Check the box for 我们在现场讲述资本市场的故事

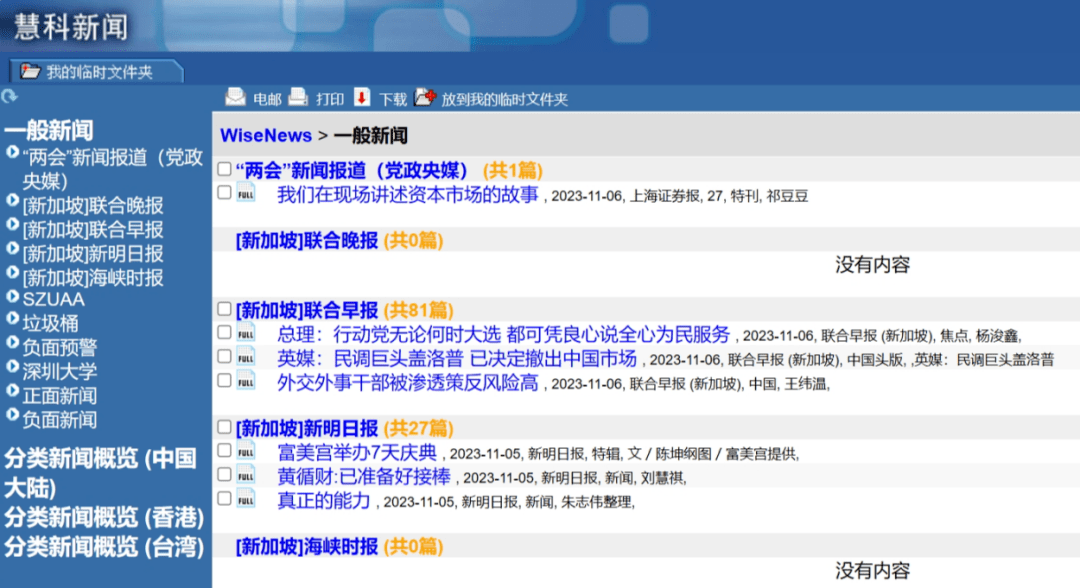pyautogui.click(x=225, y=193)
